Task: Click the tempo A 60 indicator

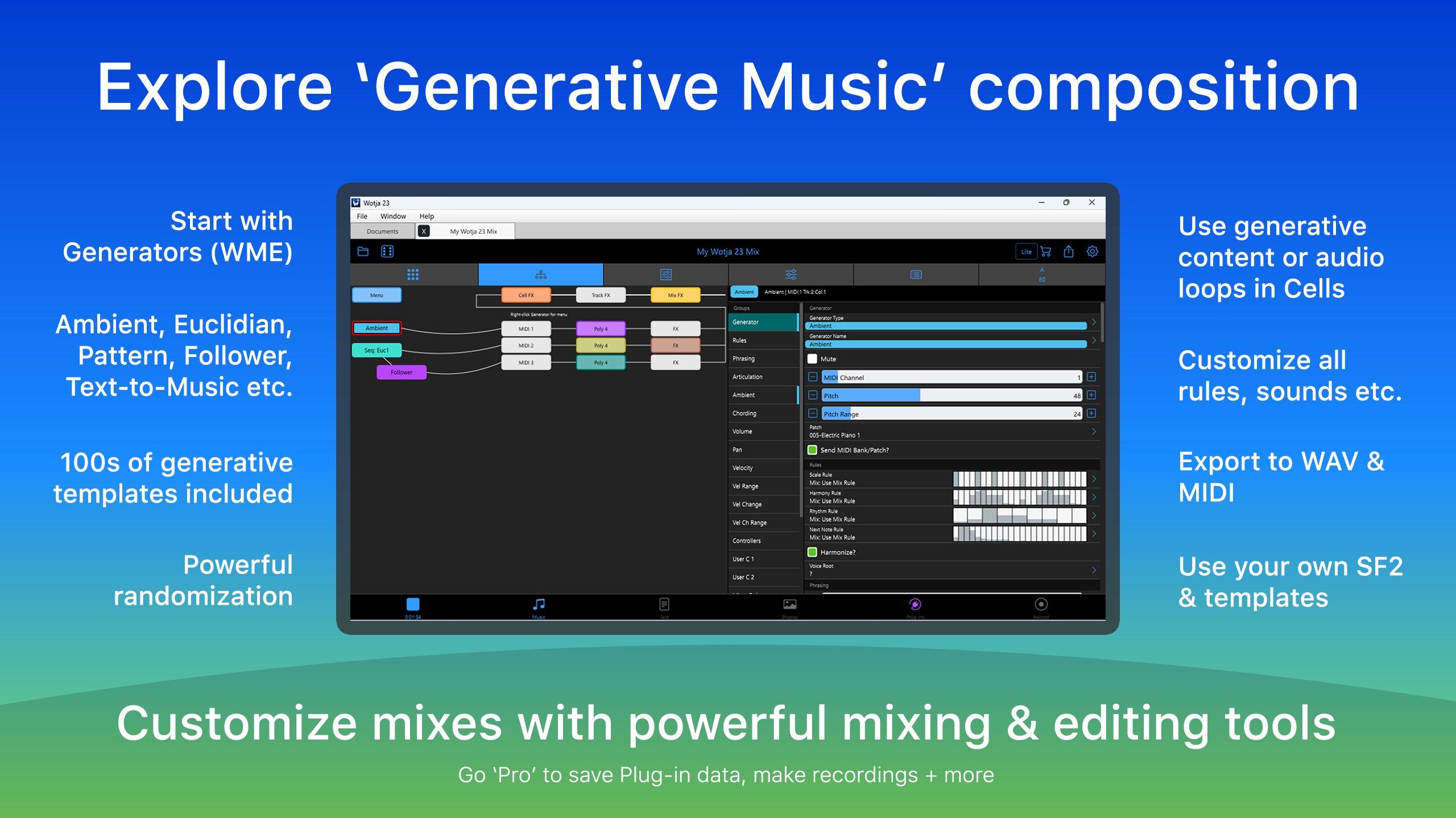Action: [x=1042, y=275]
